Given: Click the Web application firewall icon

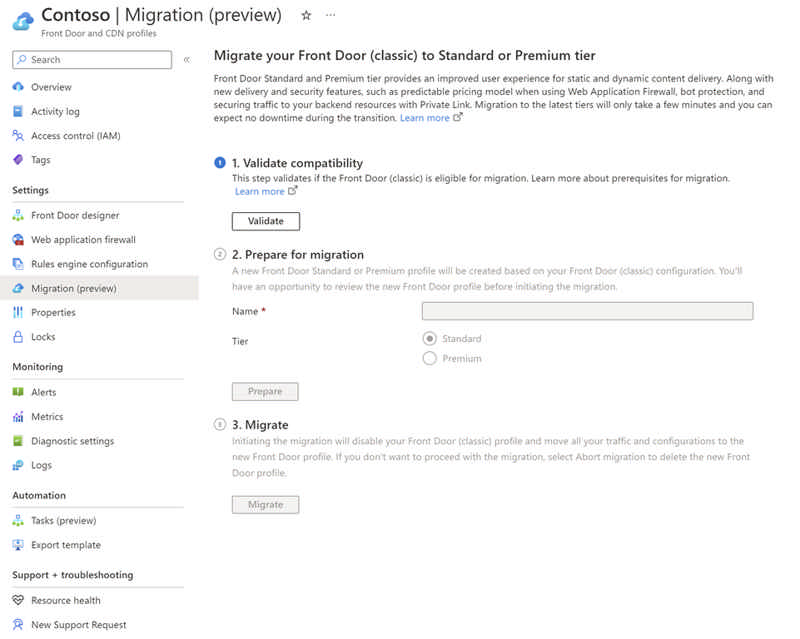Looking at the screenshot, I should coord(18,239).
